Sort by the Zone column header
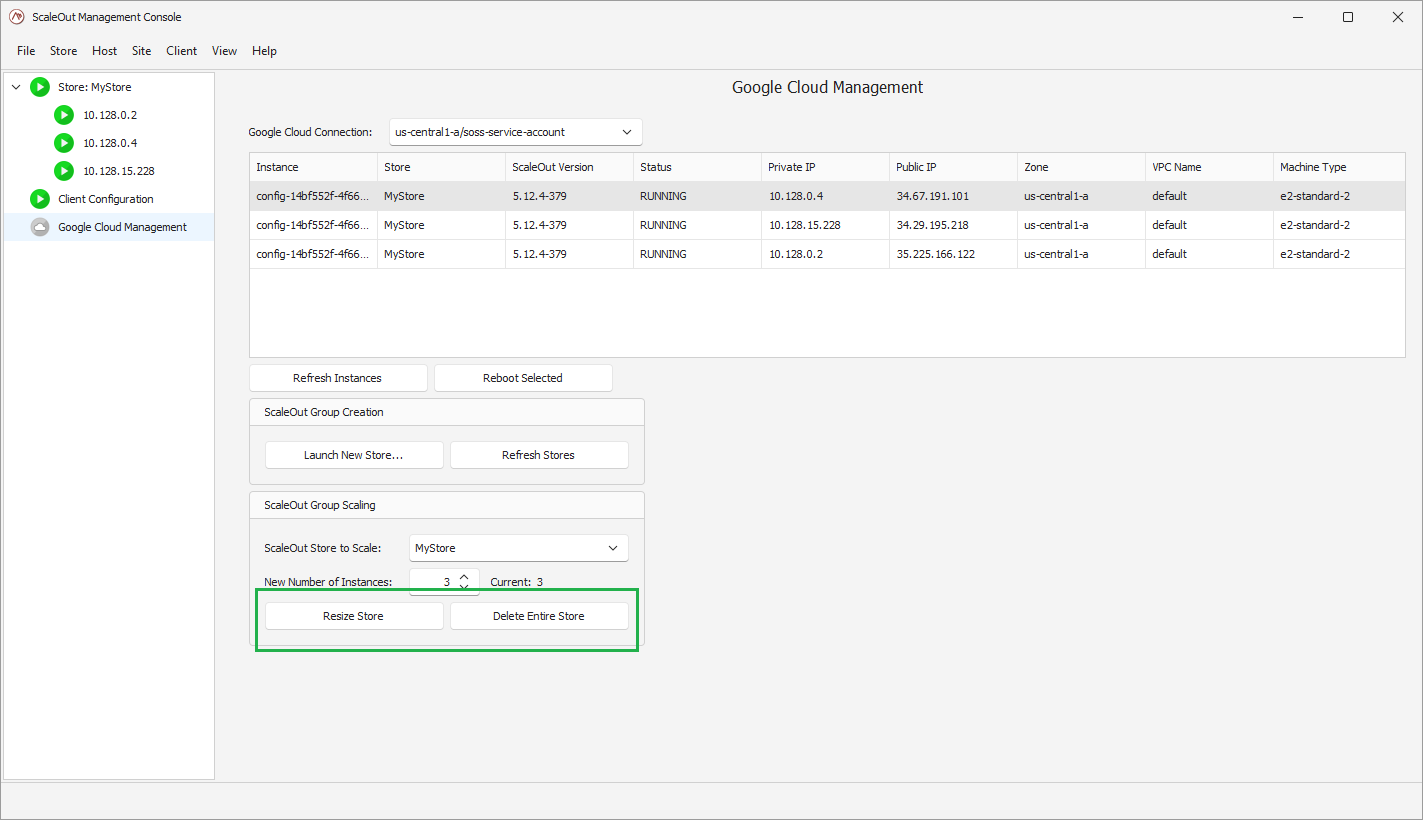This screenshot has width=1423, height=820. (x=1081, y=167)
